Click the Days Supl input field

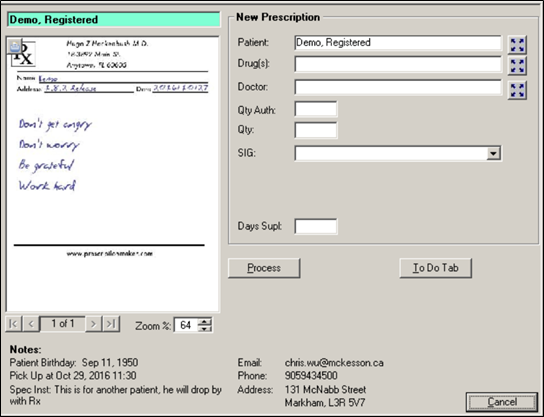pyautogui.click(x=316, y=226)
